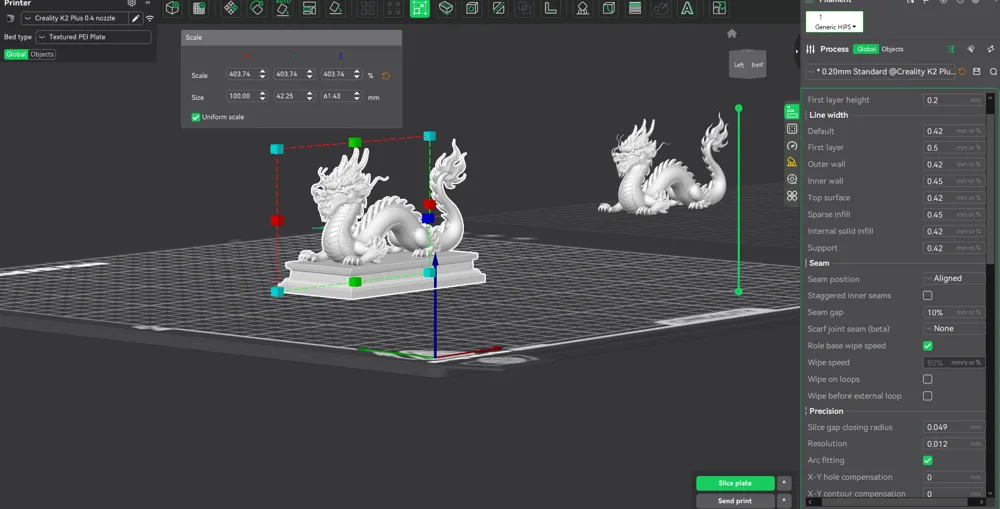Enable Wipe before external loop checkbox
Viewport: 1000px width, 509px height.
click(927, 396)
